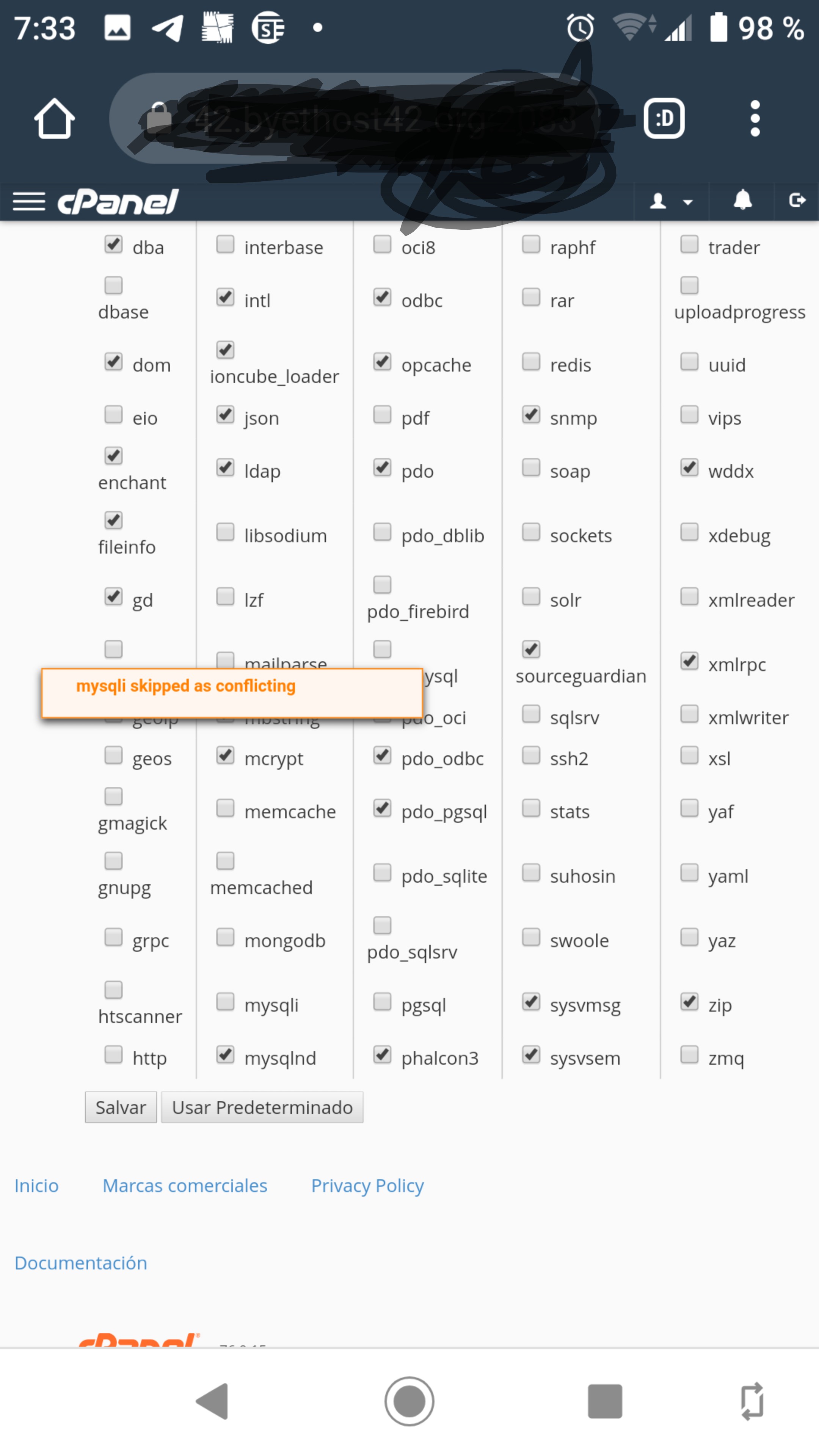Open the browser tab switcher
Image resolution: width=819 pixels, height=1456 pixels.
[664, 119]
